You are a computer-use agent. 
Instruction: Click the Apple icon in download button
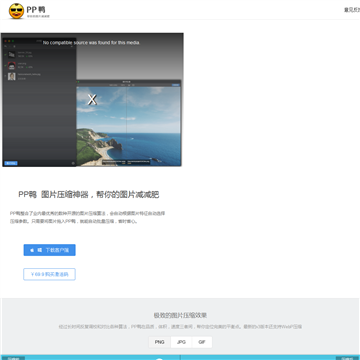click(32, 250)
